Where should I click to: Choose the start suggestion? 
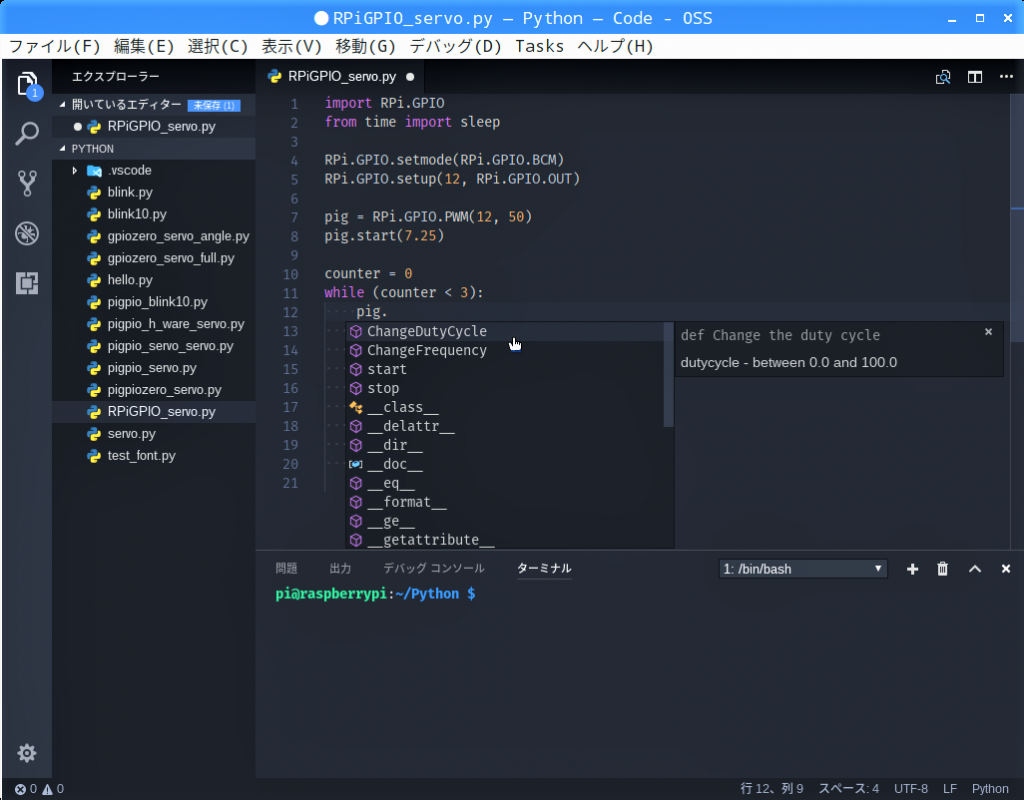[x=504, y=369]
